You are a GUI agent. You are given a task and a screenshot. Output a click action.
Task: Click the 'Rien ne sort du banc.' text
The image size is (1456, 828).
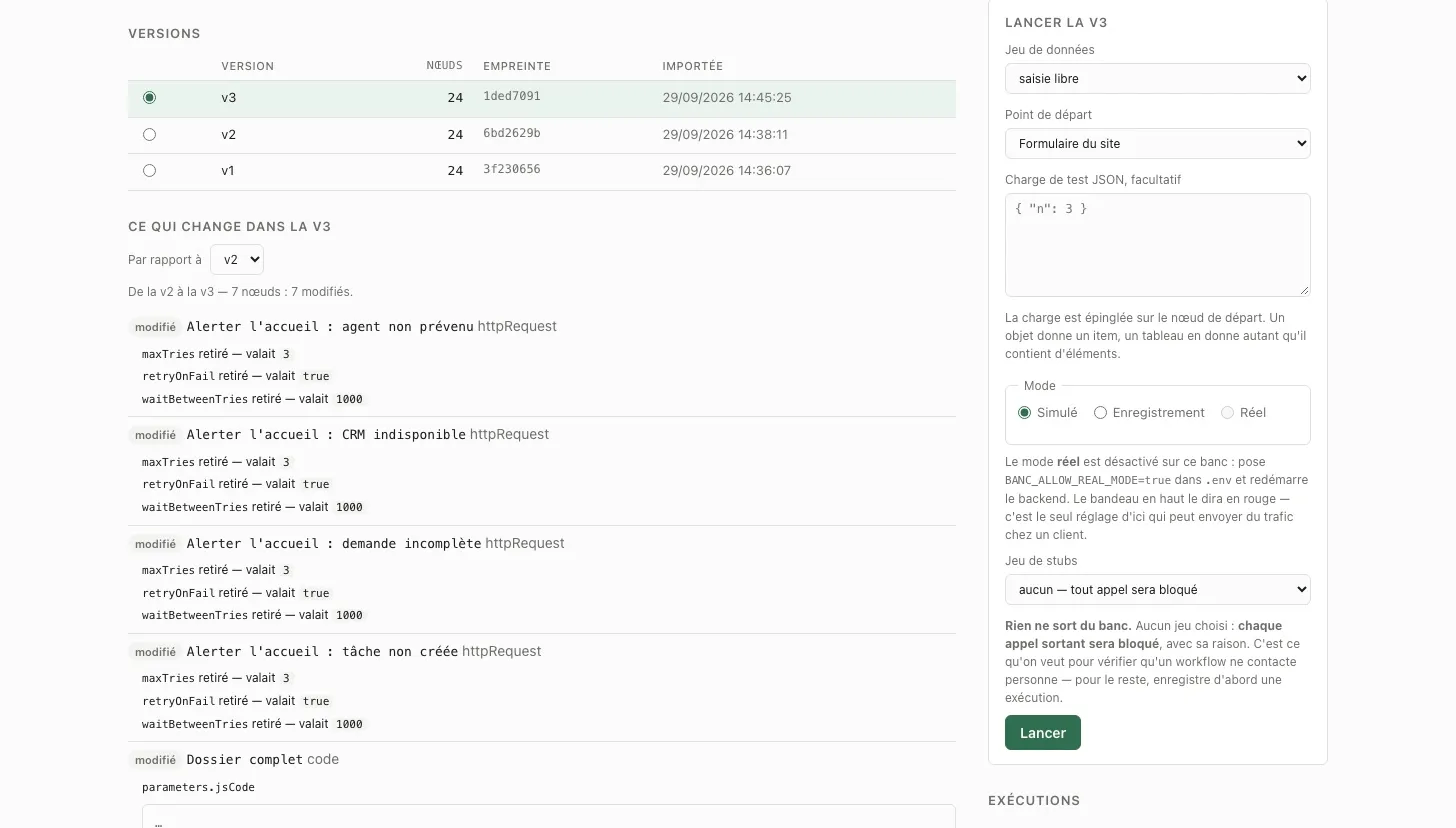[1068, 626]
